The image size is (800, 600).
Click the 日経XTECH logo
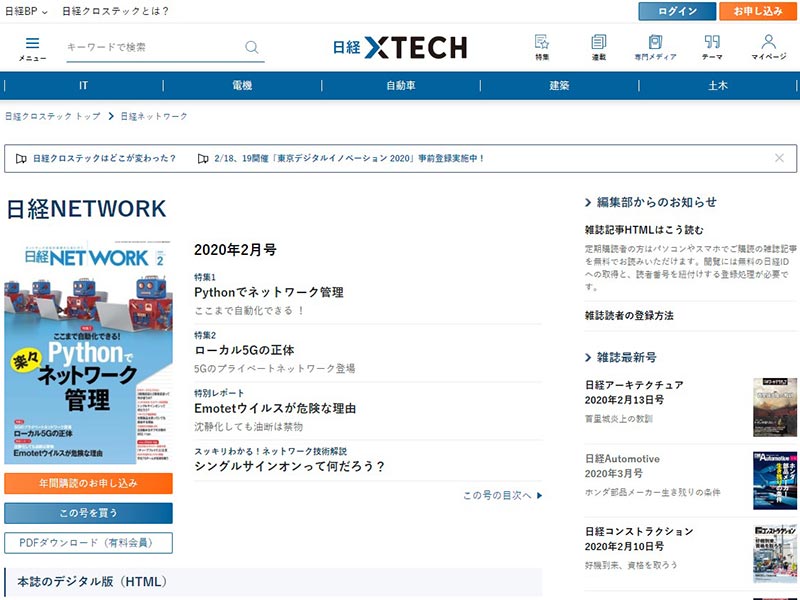click(400, 47)
